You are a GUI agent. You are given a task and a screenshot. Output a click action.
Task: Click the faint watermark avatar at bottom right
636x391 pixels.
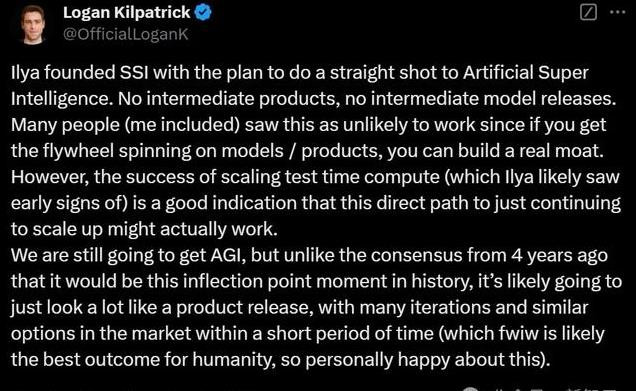pos(471,389)
